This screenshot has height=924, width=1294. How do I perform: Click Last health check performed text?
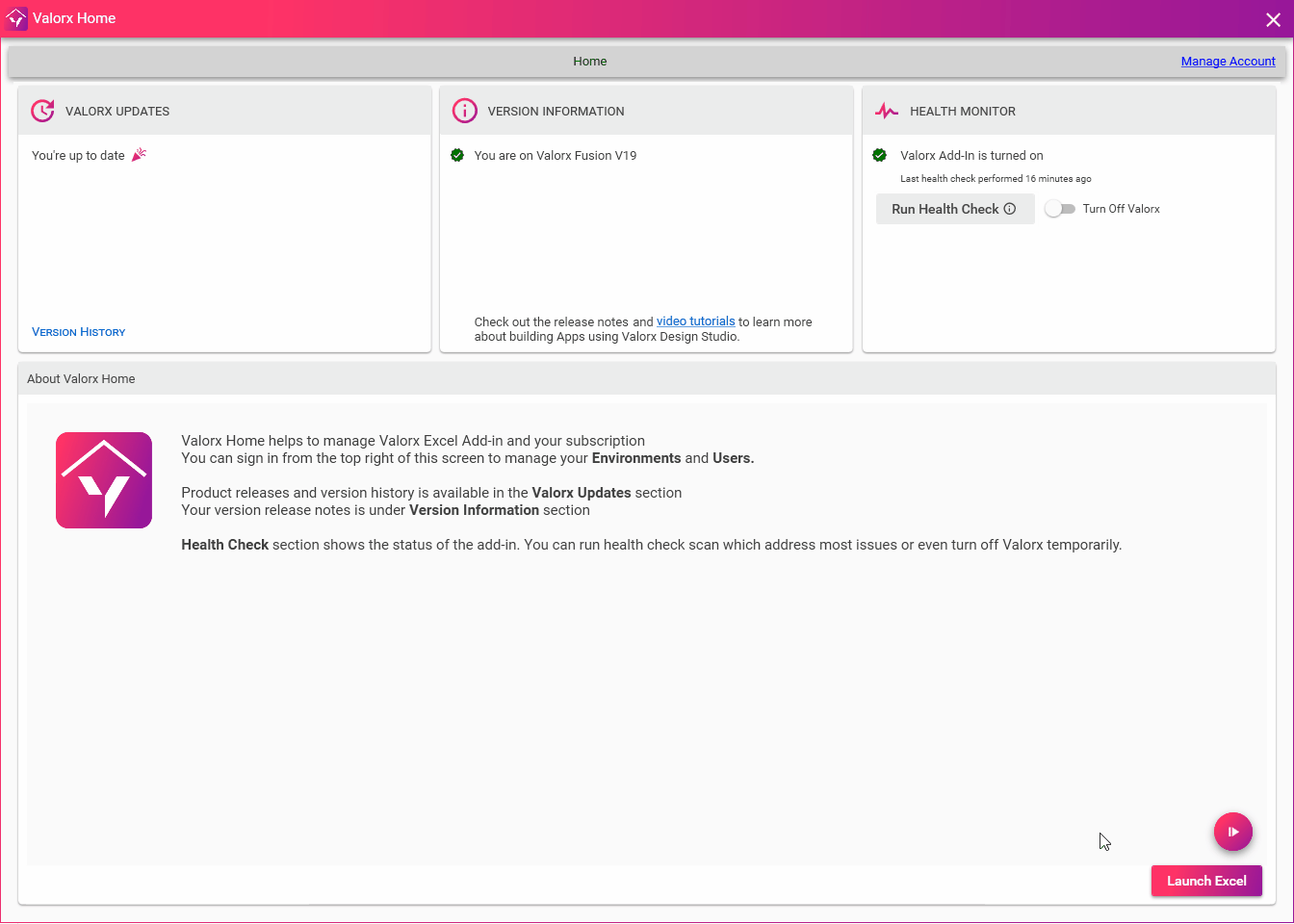[x=995, y=178]
